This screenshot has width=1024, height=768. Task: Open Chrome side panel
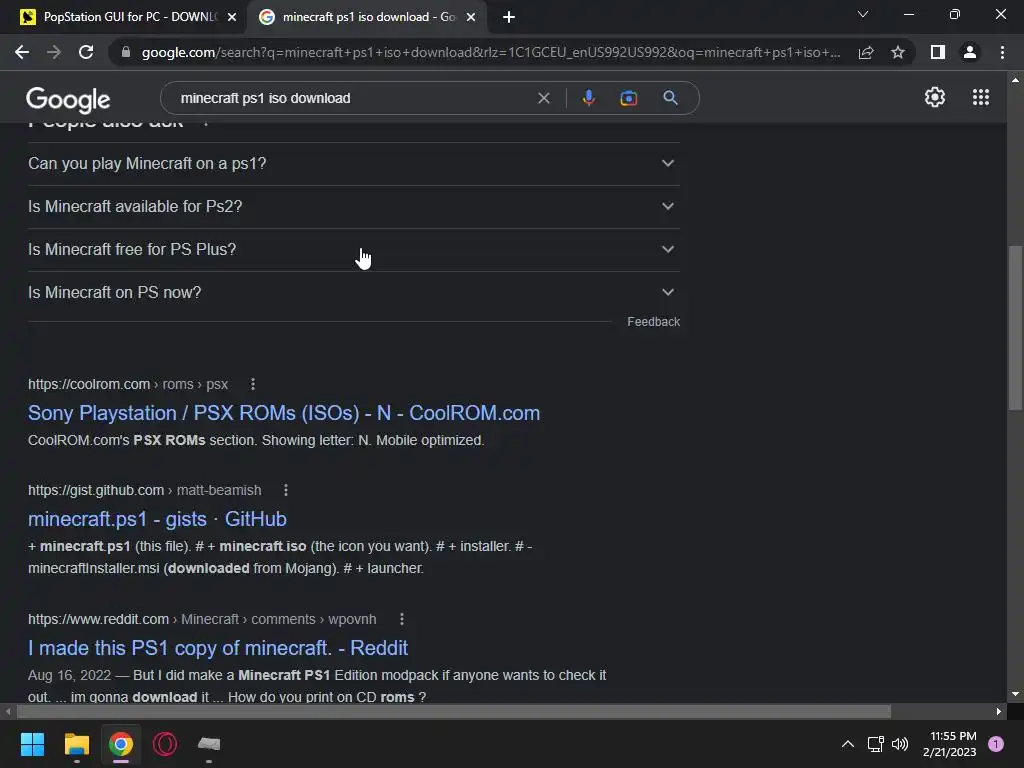tap(938, 52)
